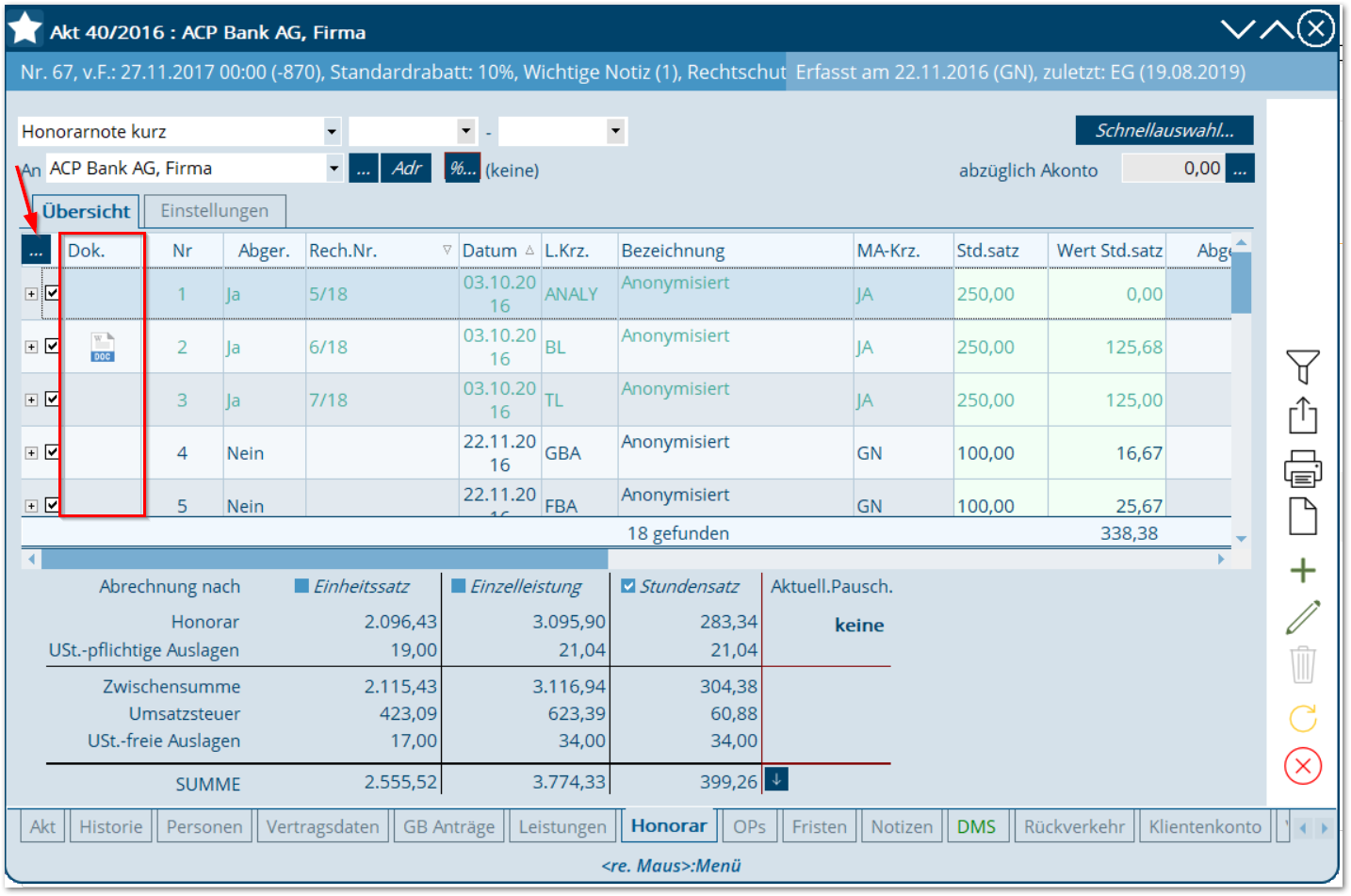Open the Honorarnote kurz dropdown

332,131
